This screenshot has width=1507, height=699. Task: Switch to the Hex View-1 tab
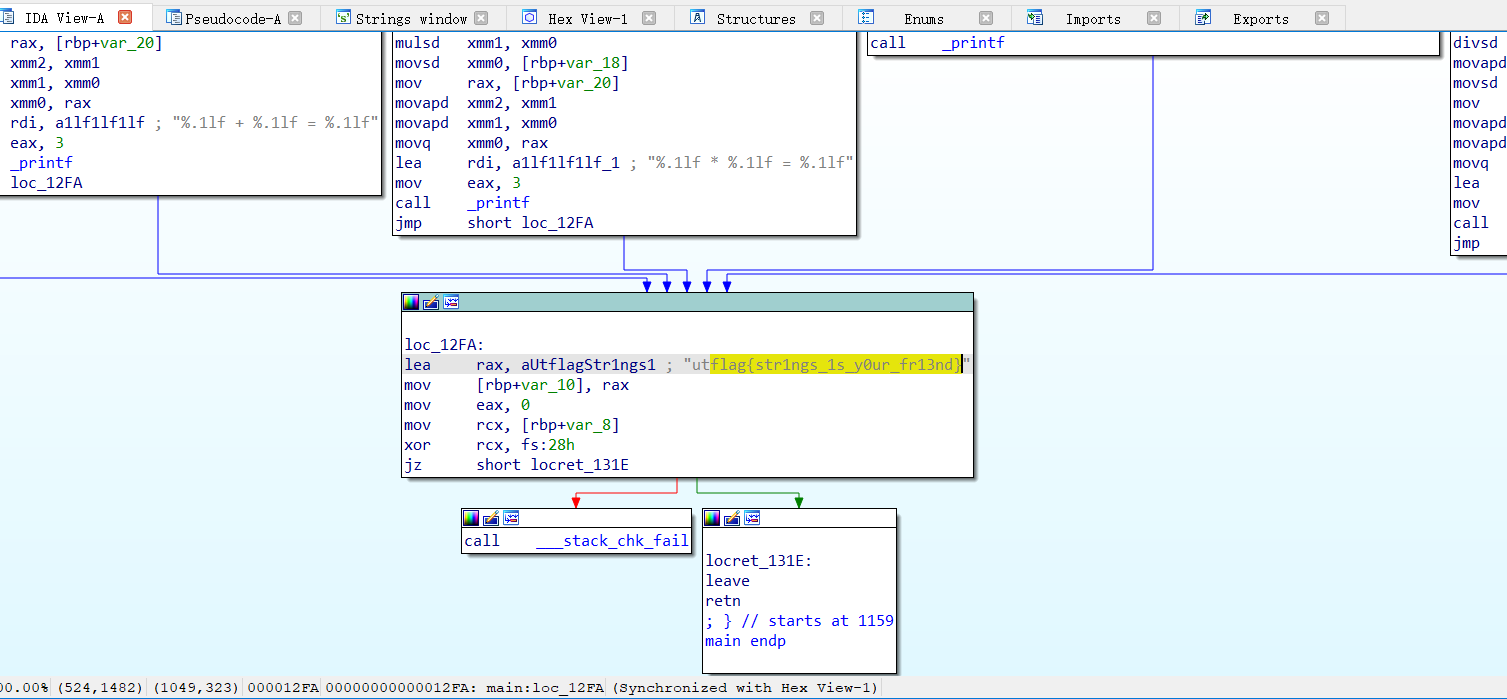(587, 18)
